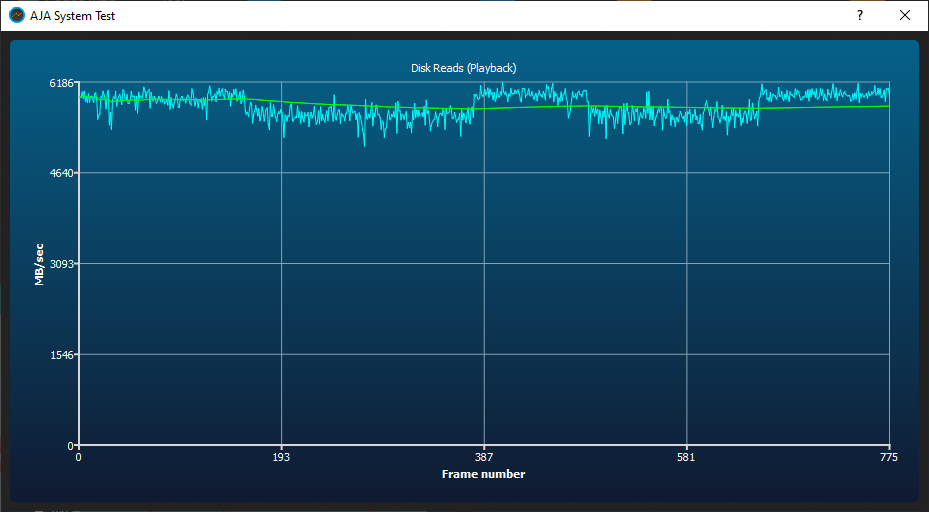Click the Frame number axis label
The width and height of the screenshot is (929, 512).
pos(483,474)
